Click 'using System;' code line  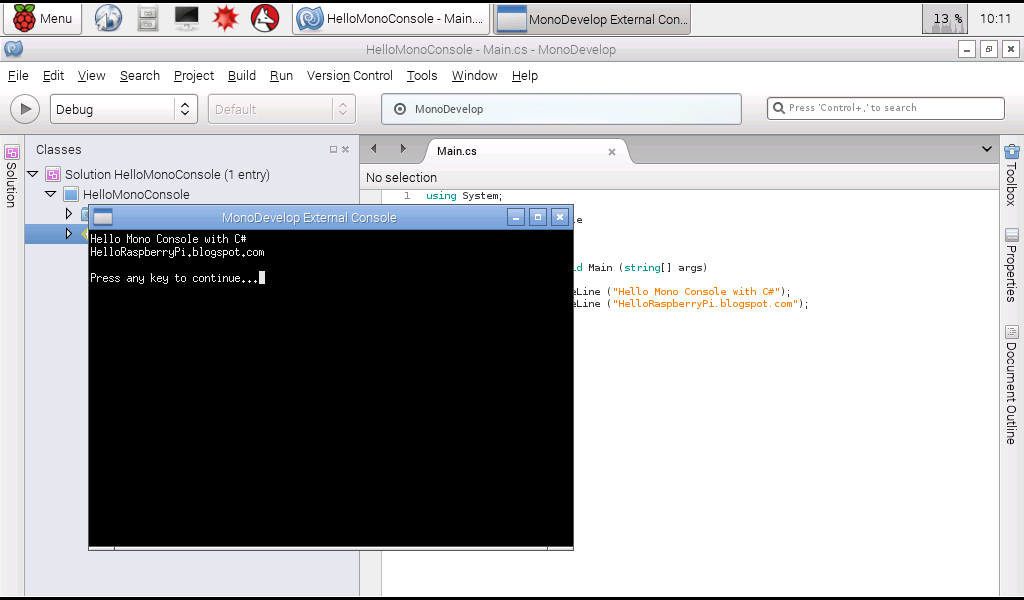point(464,196)
